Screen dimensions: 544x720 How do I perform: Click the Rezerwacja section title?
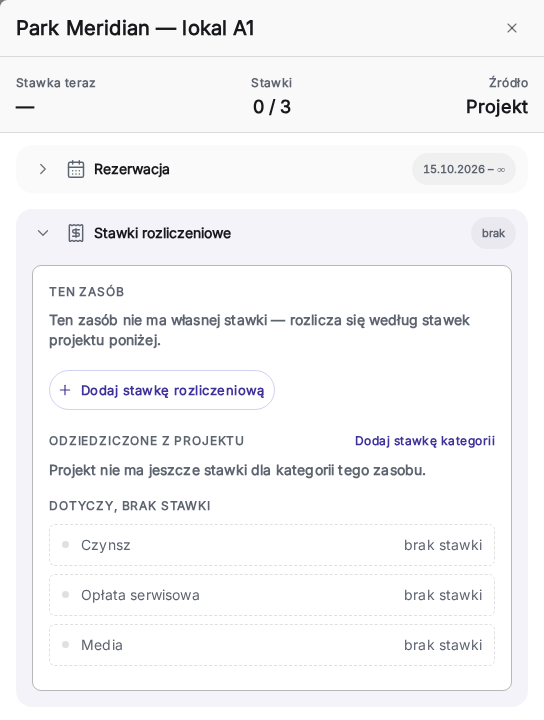(132, 169)
